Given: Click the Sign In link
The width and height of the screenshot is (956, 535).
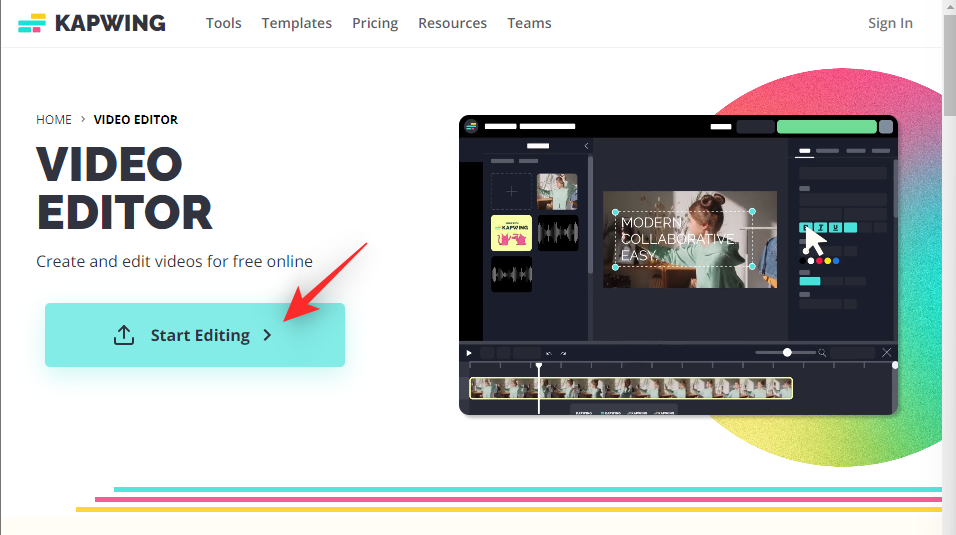Looking at the screenshot, I should point(890,23).
